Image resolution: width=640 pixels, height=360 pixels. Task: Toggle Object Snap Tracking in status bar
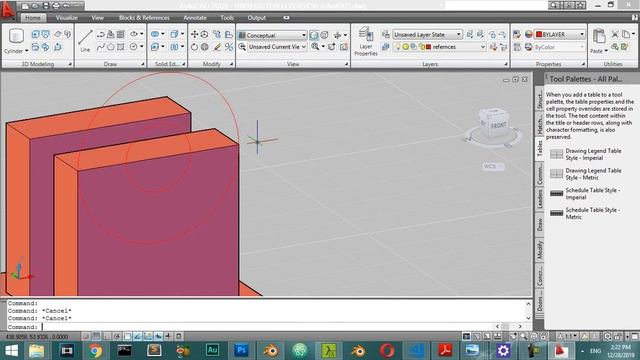[x=138, y=336]
